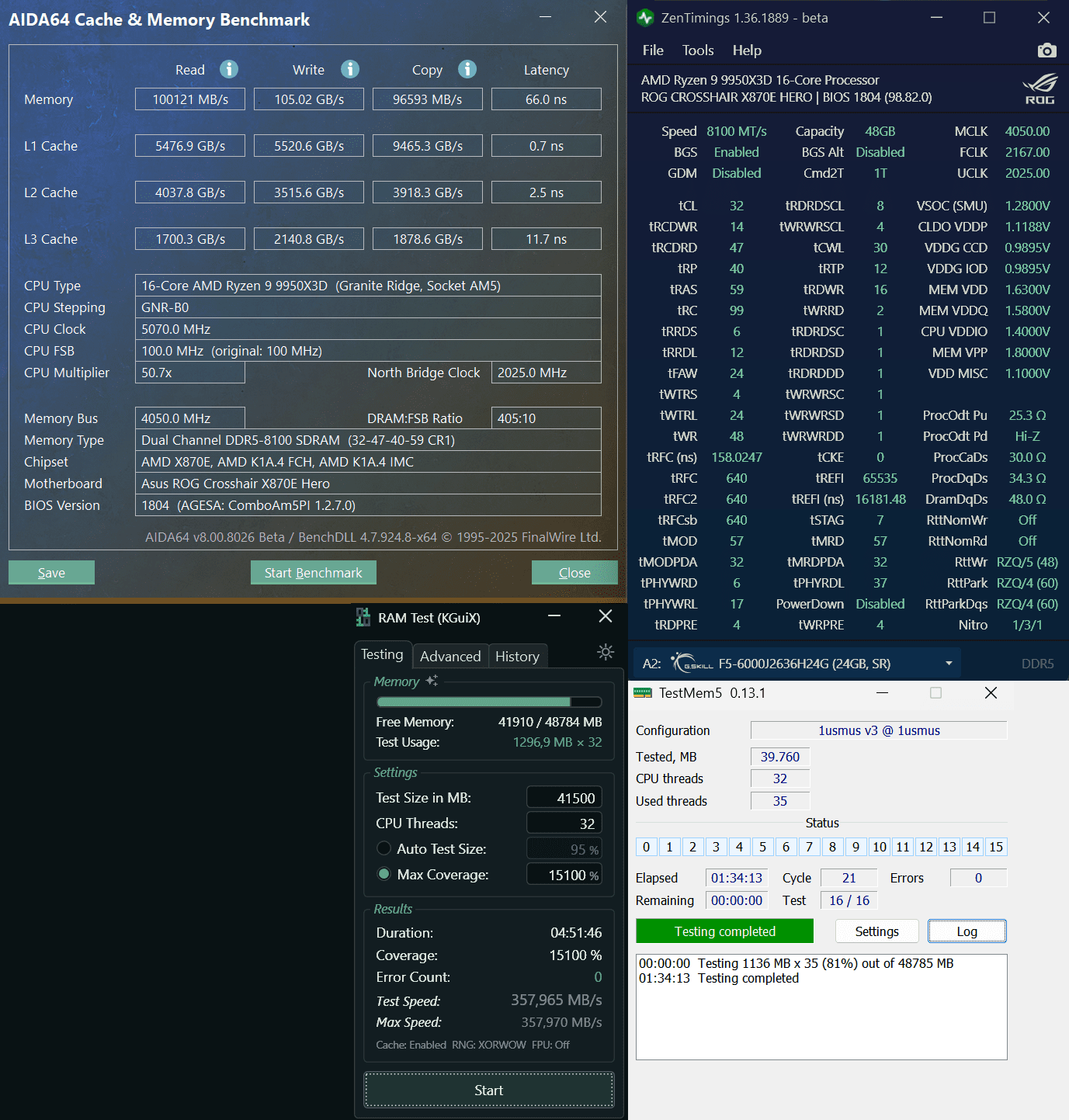Open the A2 DIMM slot dropdown

(948, 663)
